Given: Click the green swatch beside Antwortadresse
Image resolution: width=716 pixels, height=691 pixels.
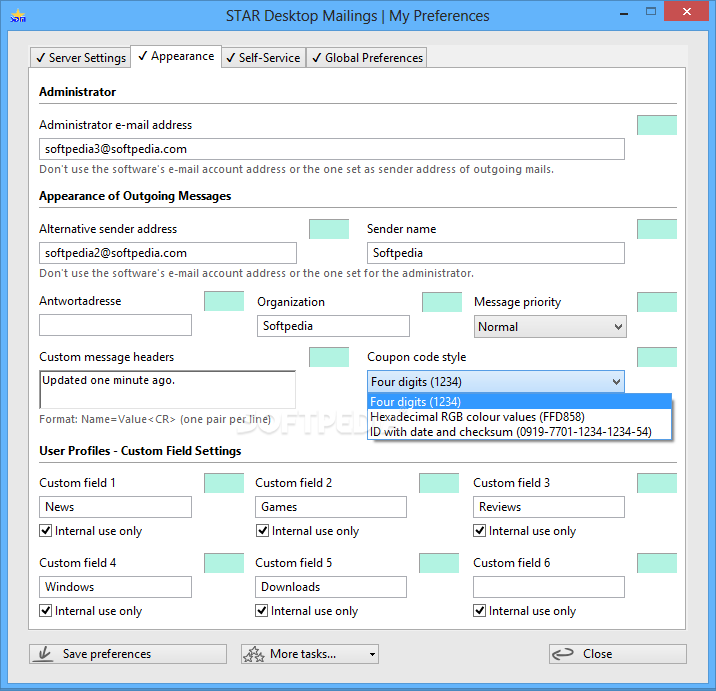Looking at the screenshot, I should [x=224, y=301].
